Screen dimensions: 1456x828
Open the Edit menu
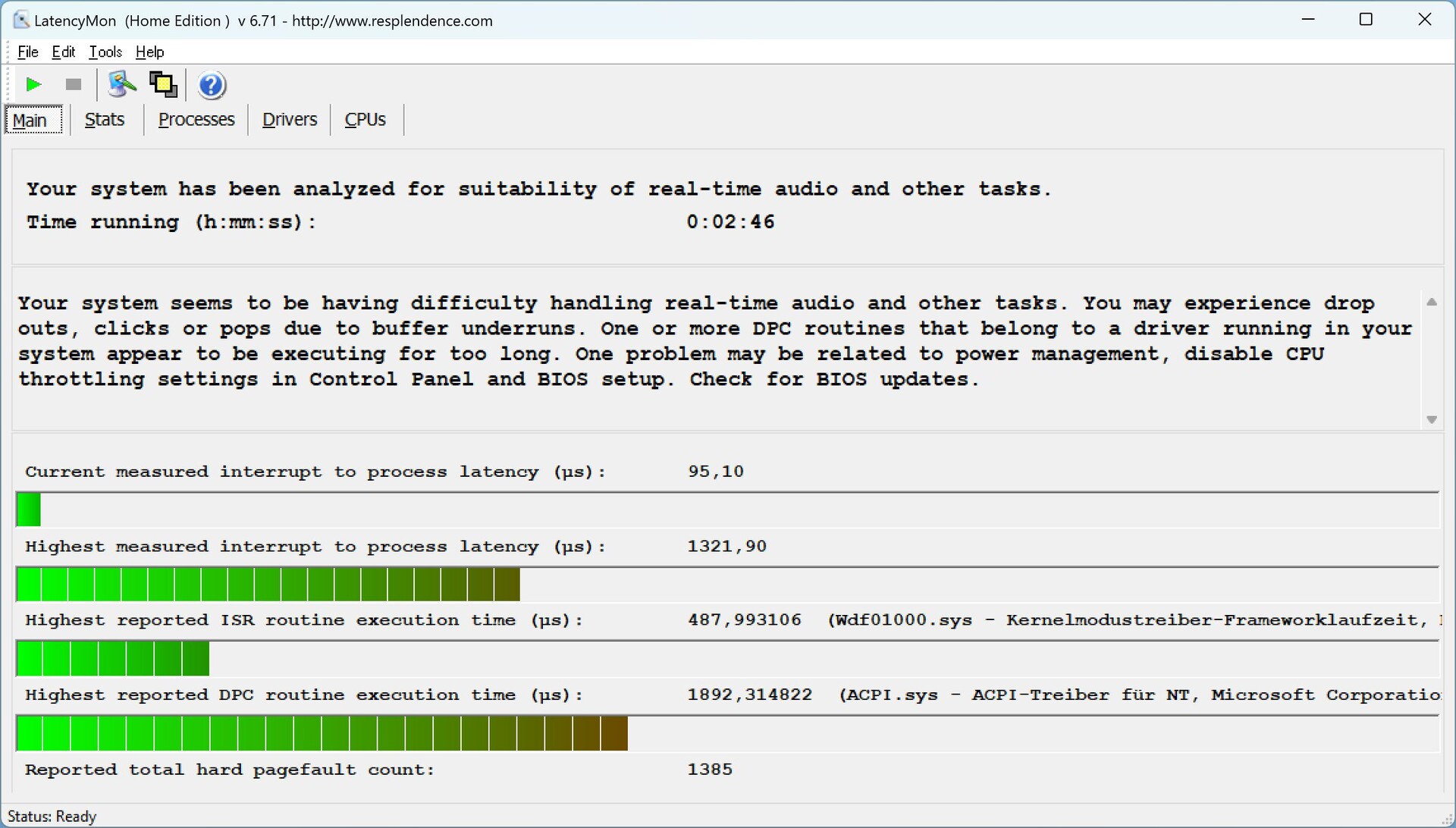[x=63, y=52]
